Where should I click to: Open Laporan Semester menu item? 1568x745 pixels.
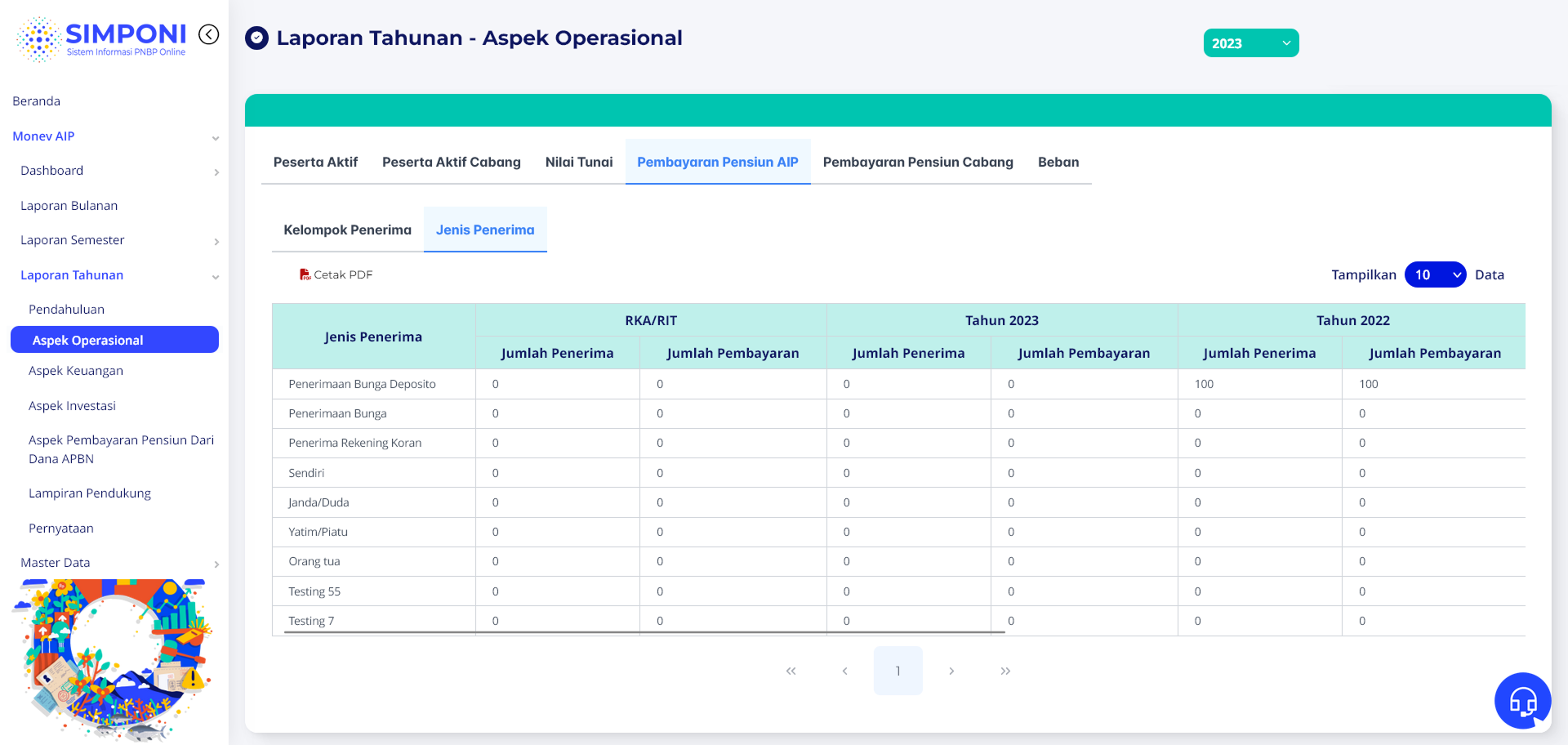(73, 240)
